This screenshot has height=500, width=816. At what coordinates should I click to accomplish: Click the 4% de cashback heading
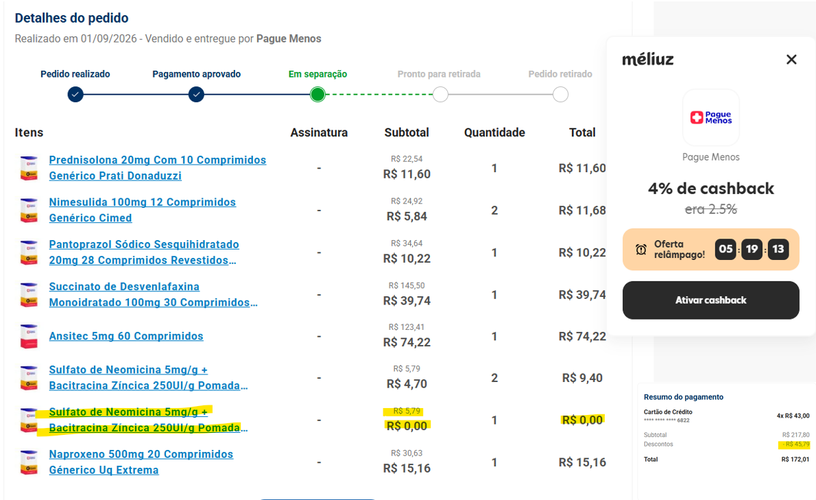(x=711, y=188)
